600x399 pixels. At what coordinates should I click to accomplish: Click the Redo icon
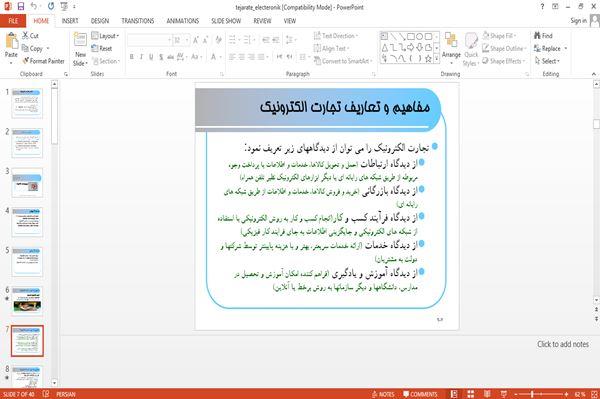[x=51, y=6]
